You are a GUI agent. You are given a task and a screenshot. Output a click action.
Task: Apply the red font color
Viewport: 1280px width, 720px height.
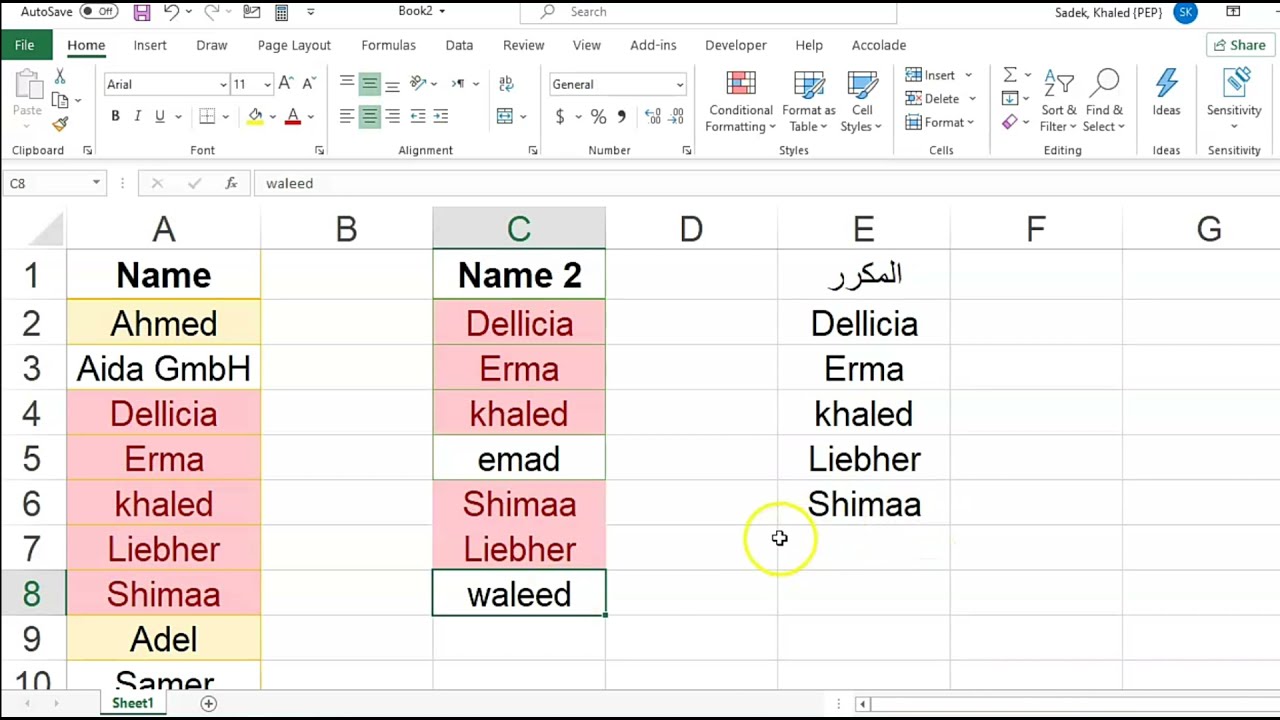293,116
